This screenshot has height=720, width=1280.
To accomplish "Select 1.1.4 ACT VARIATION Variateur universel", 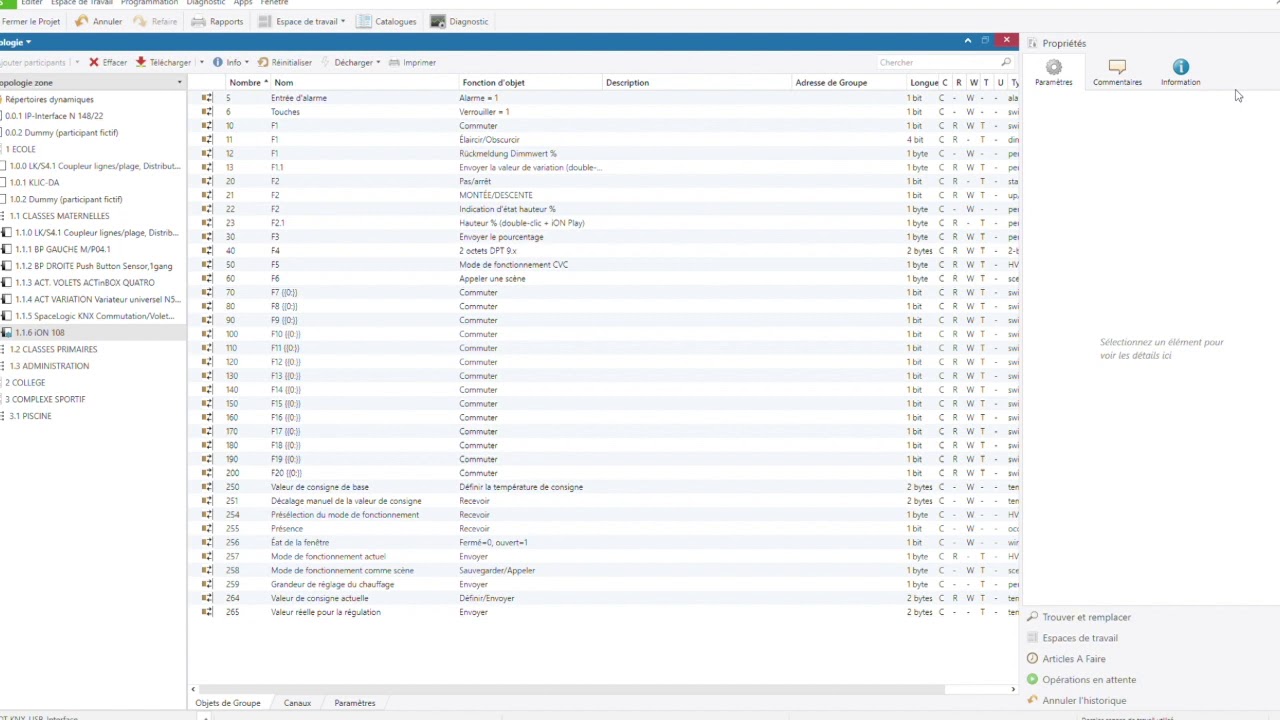I will click(97, 299).
